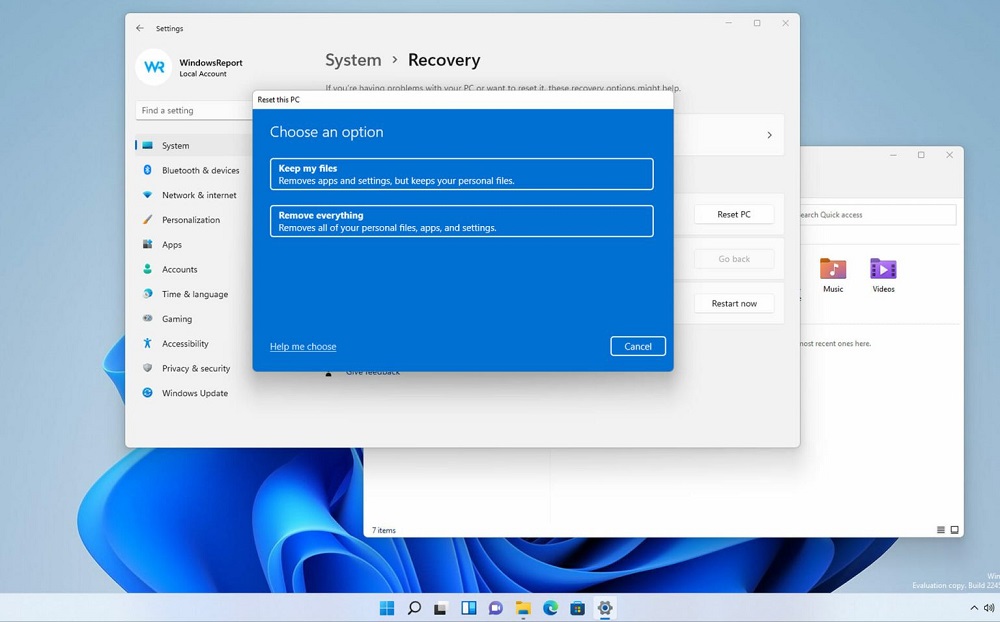Open the Help me choose link
This screenshot has width=1000, height=622.
(303, 346)
